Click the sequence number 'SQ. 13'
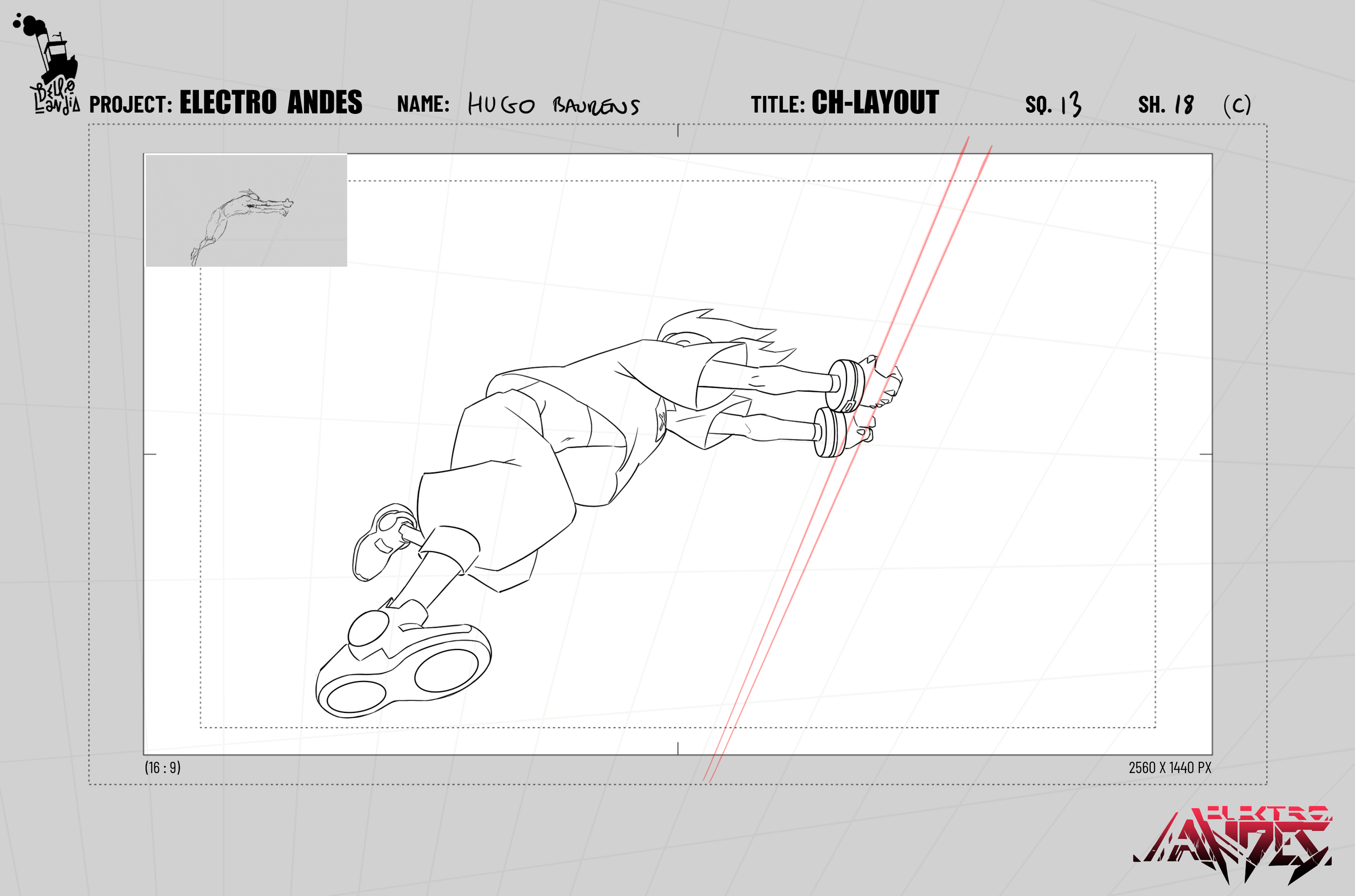1355x896 pixels. pos(1053,104)
